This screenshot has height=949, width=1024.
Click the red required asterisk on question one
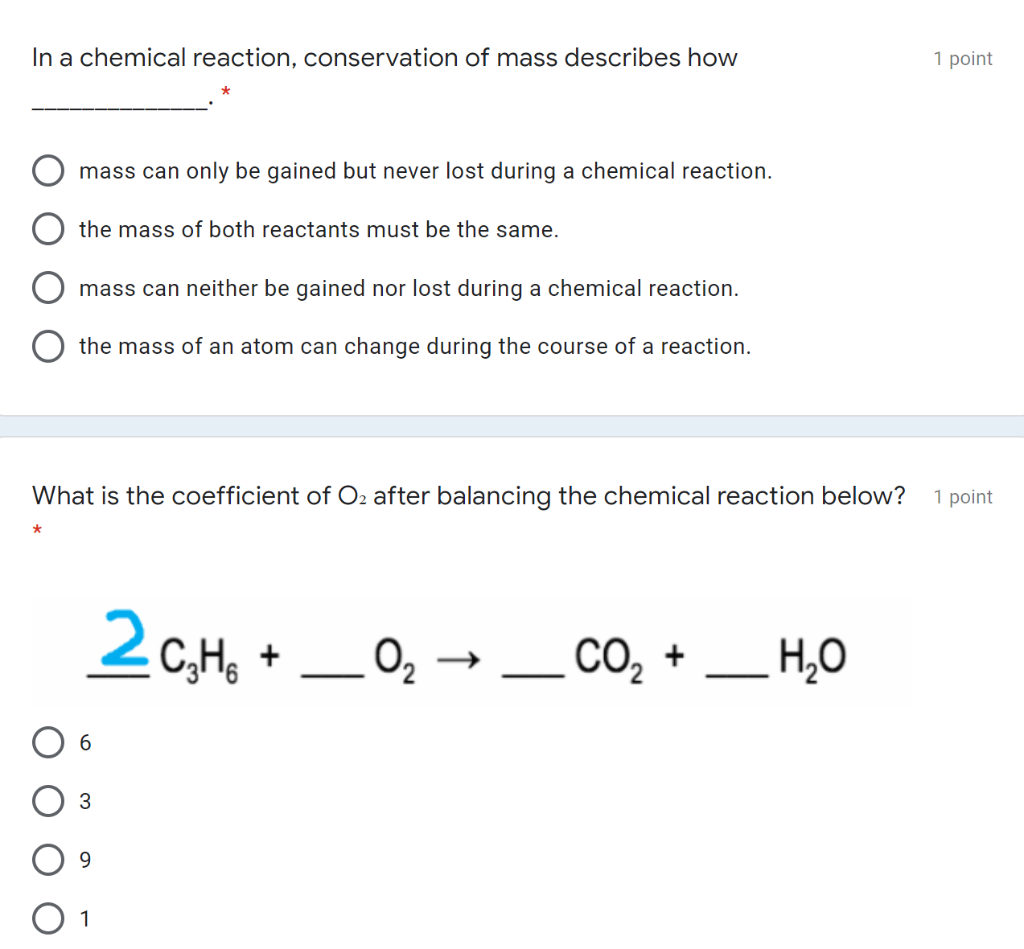coord(225,92)
